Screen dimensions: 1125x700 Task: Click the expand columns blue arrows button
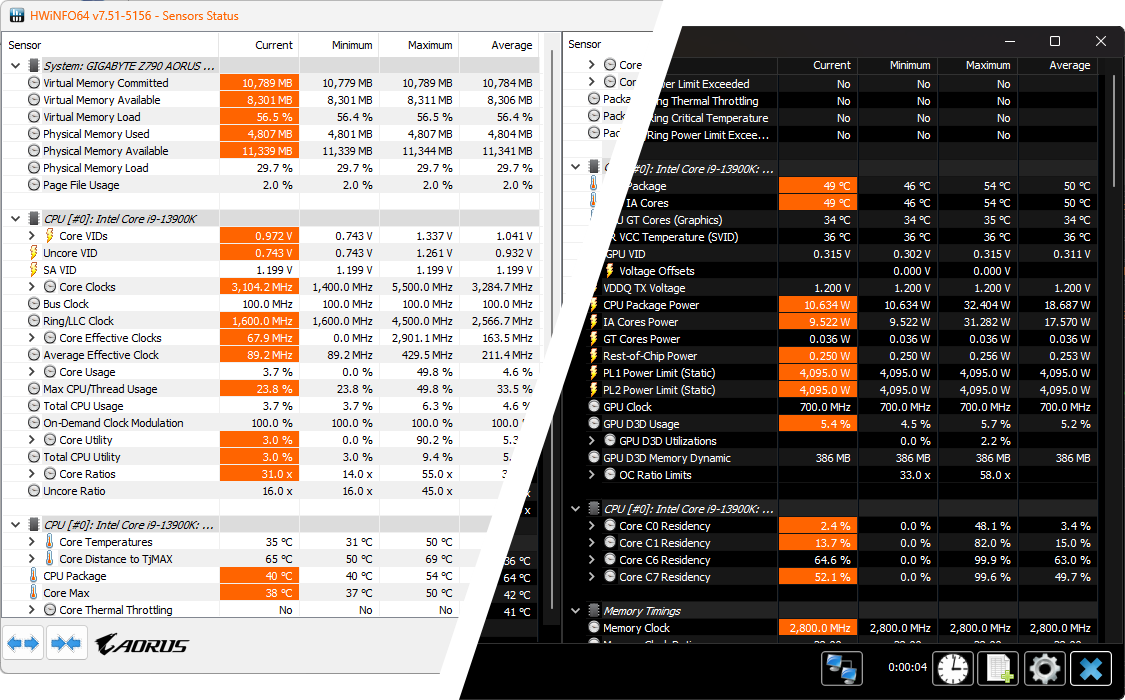coord(23,644)
